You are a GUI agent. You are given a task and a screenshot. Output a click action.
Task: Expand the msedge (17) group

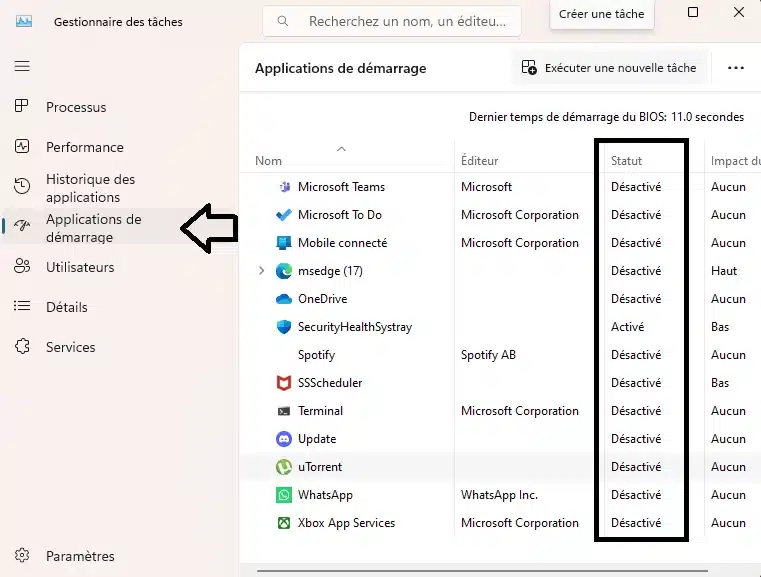point(262,271)
